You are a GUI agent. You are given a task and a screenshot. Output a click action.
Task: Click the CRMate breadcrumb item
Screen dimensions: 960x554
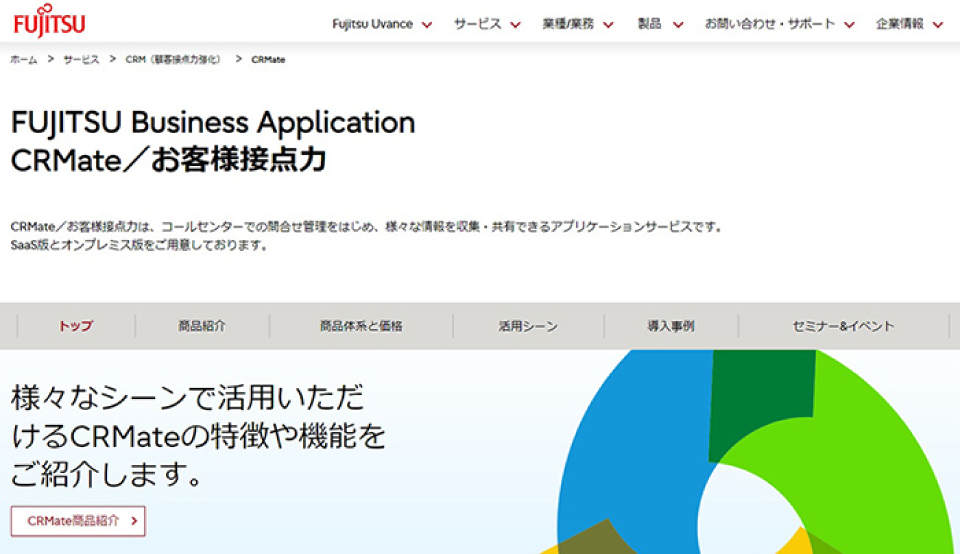tap(268, 59)
